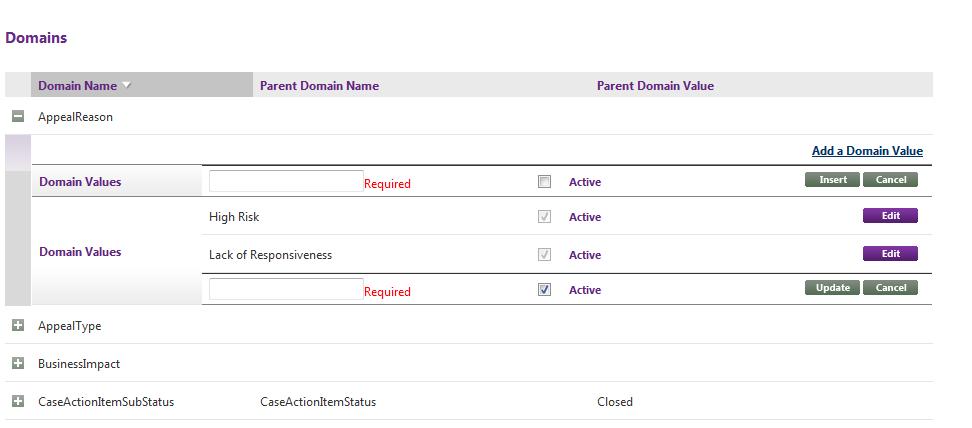
Task: Cancel the new domain value insert
Action: point(890,180)
